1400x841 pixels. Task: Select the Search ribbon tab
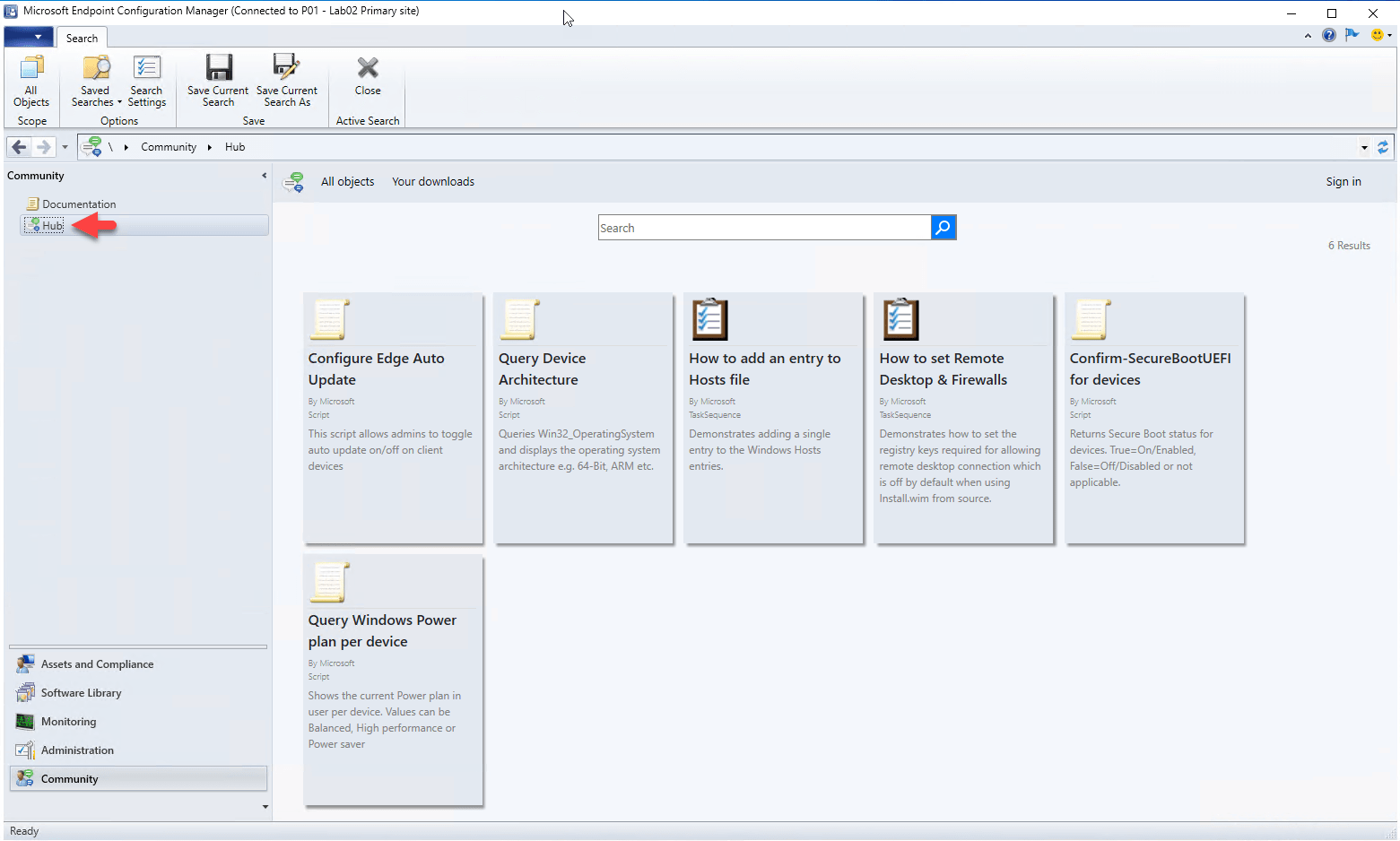point(82,38)
